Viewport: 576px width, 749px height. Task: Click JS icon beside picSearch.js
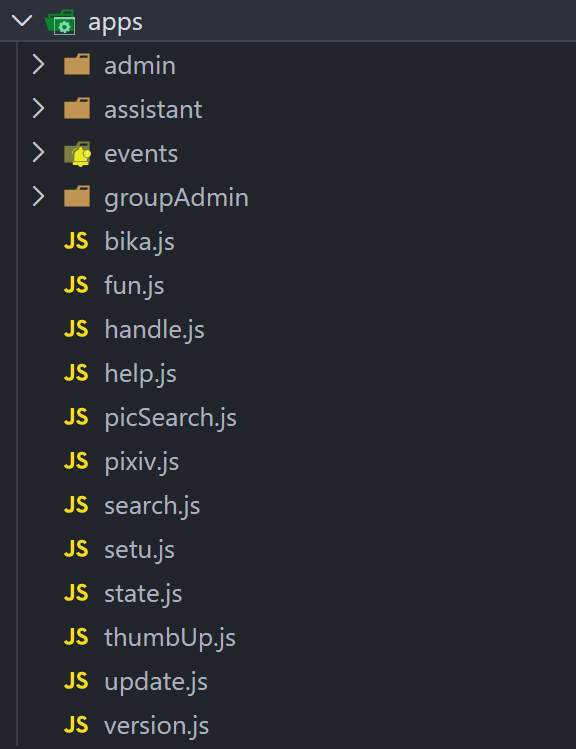pos(76,417)
